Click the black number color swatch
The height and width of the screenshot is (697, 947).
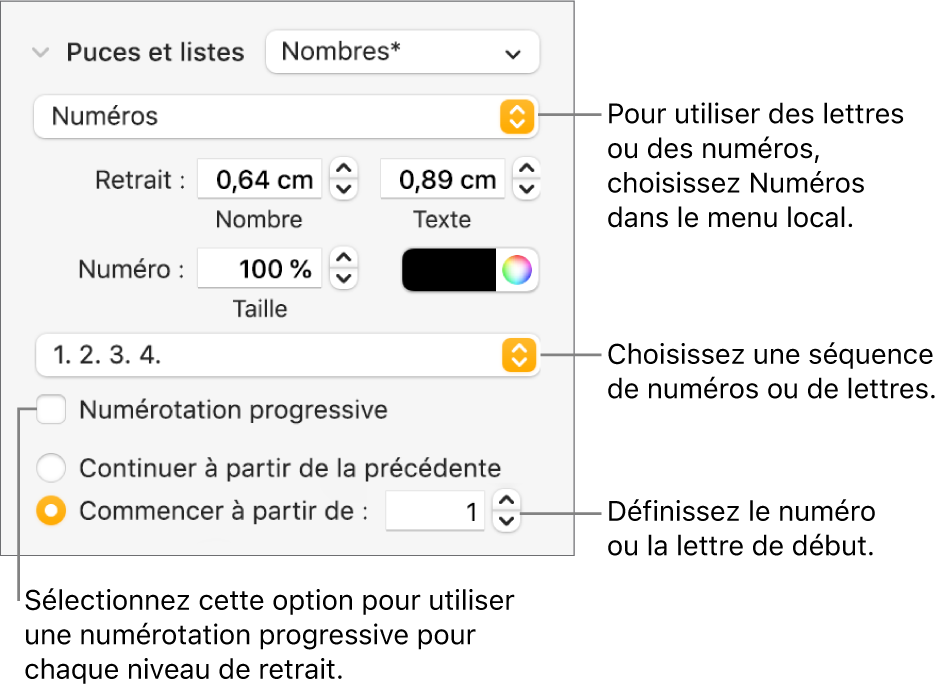[x=449, y=270]
